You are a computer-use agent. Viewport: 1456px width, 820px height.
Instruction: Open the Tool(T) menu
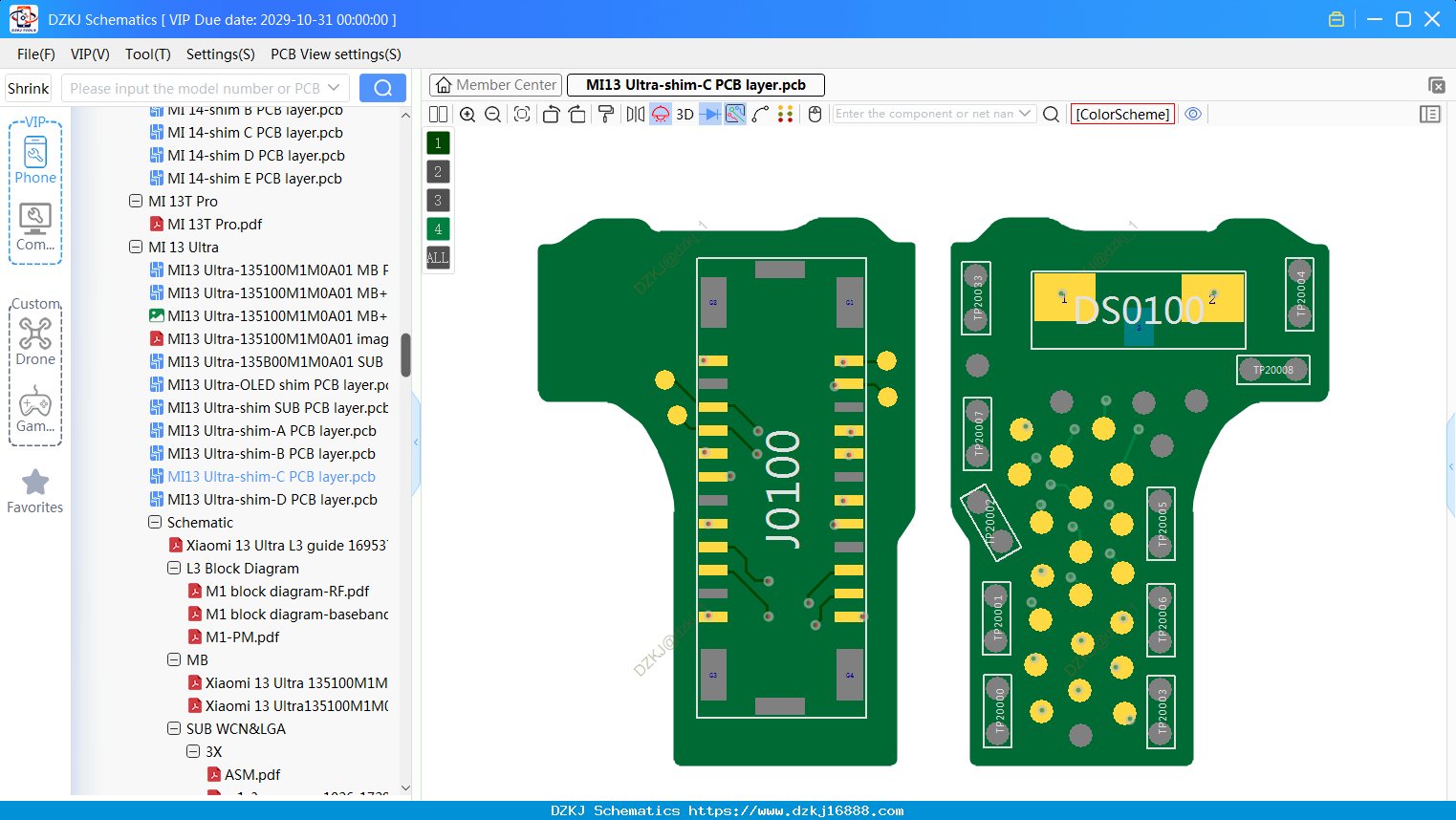[148, 54]
